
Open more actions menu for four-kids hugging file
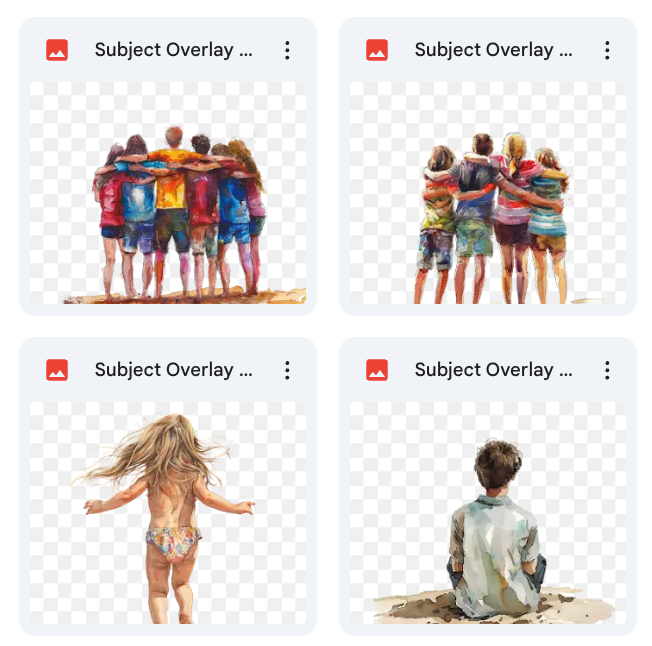point(607,50)
